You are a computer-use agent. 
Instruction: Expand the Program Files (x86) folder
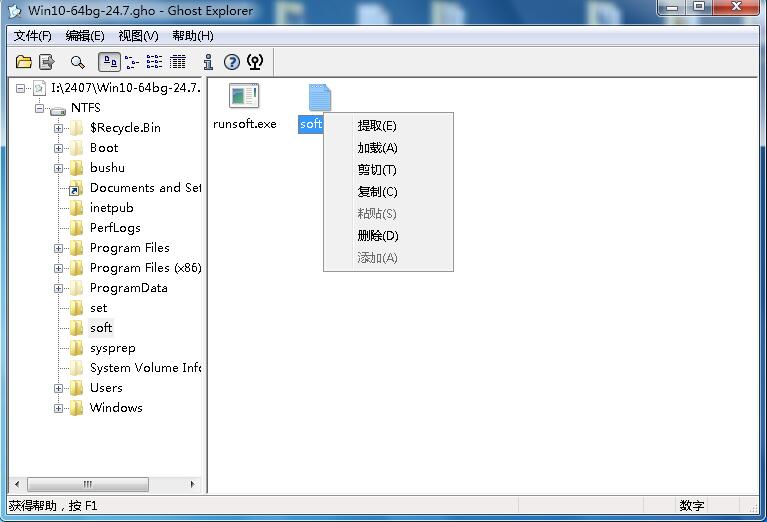point(58,269)
